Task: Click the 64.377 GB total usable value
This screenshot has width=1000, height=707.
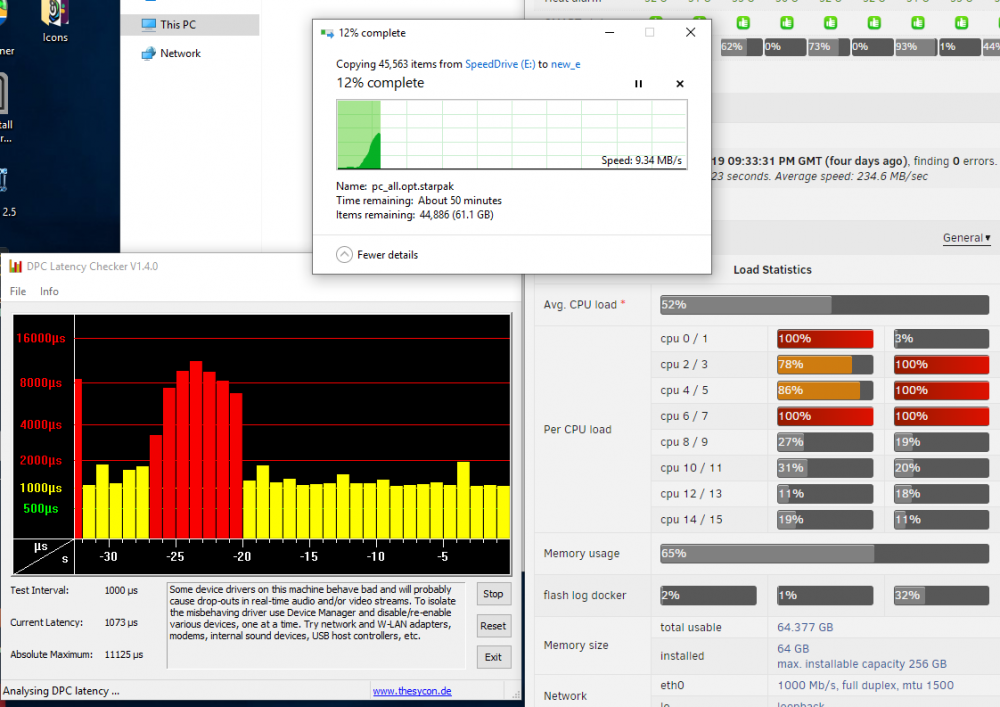Action: pos(805,627)
